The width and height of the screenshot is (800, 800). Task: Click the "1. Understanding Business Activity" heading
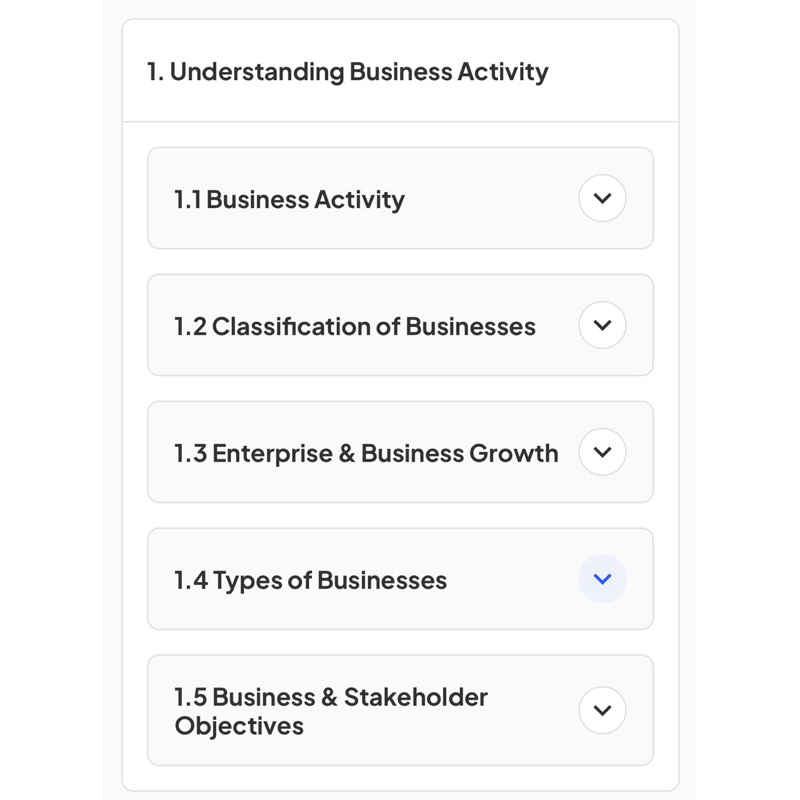tap(347, 72)
